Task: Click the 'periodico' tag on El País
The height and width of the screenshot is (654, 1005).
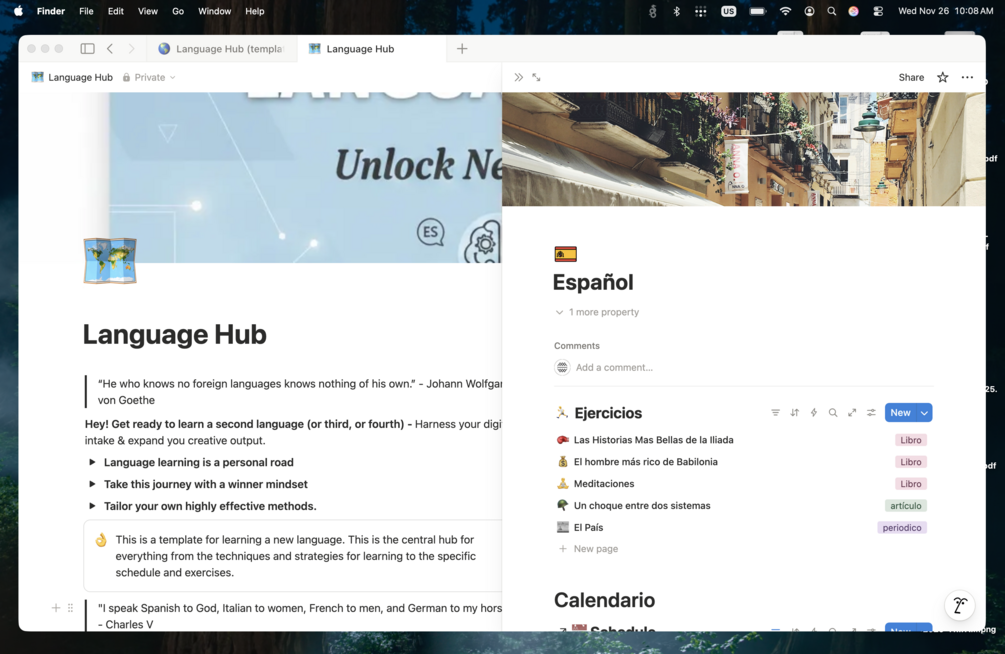Action: [901, 528]
